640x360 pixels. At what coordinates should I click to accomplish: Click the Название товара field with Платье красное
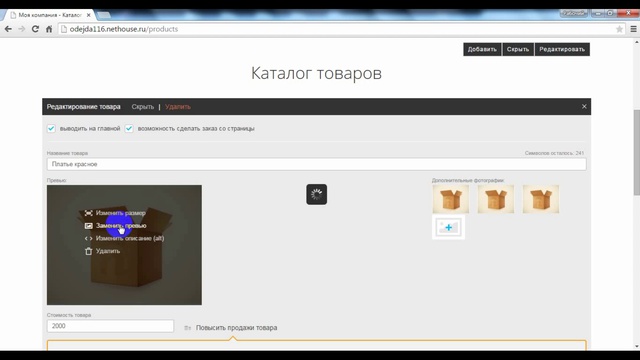click(316, 164)
